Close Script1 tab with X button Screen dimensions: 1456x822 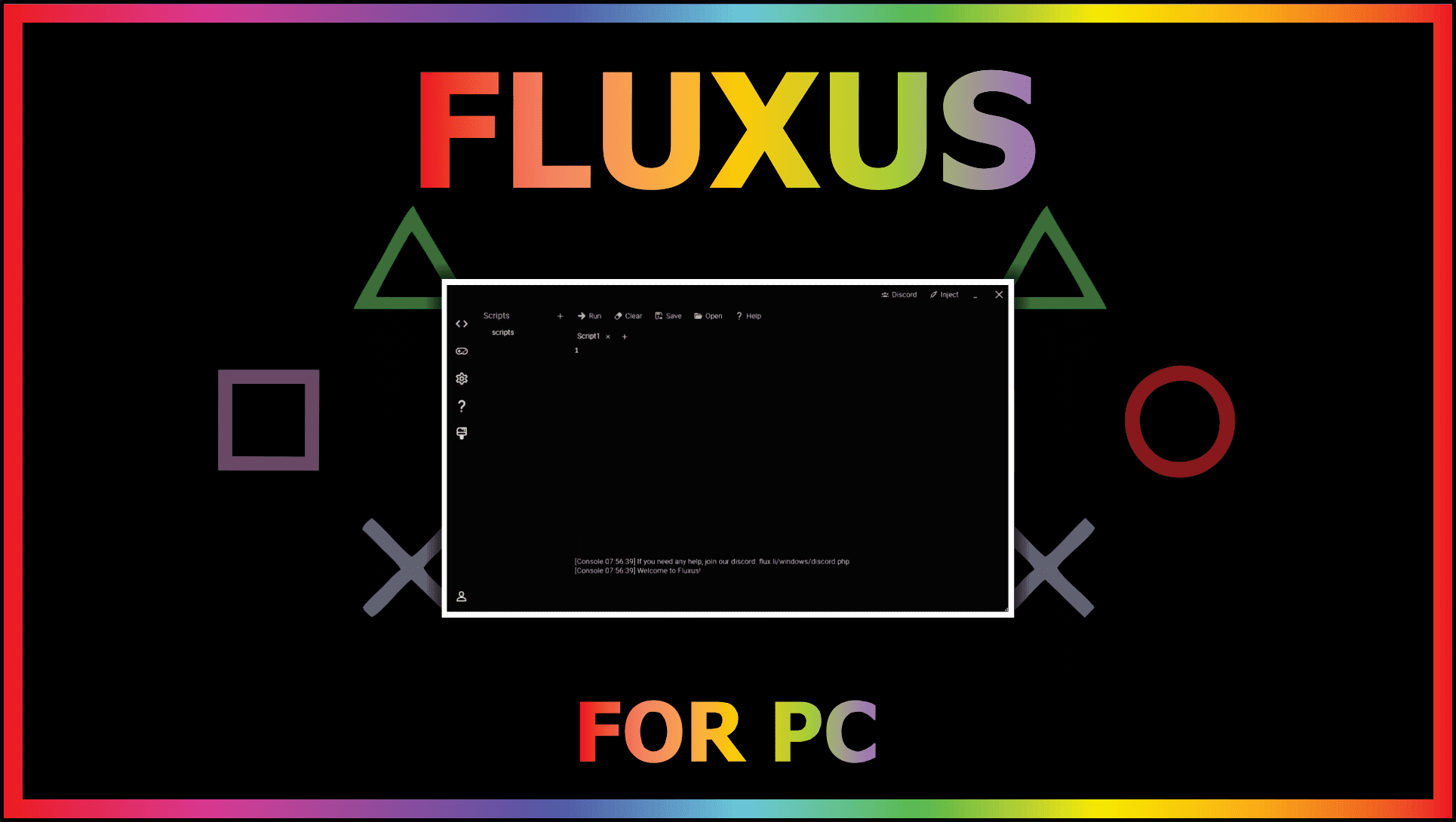pyautogui.click(x=610, y=336)
